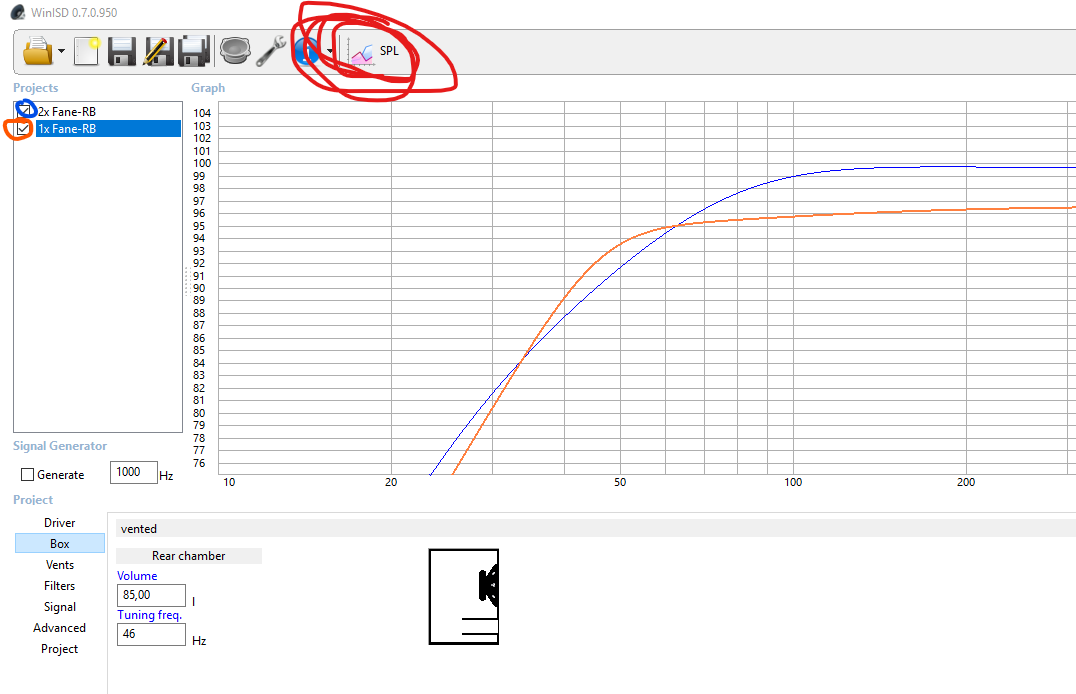Click Save As floppy with pencil icon

[157, 51]
